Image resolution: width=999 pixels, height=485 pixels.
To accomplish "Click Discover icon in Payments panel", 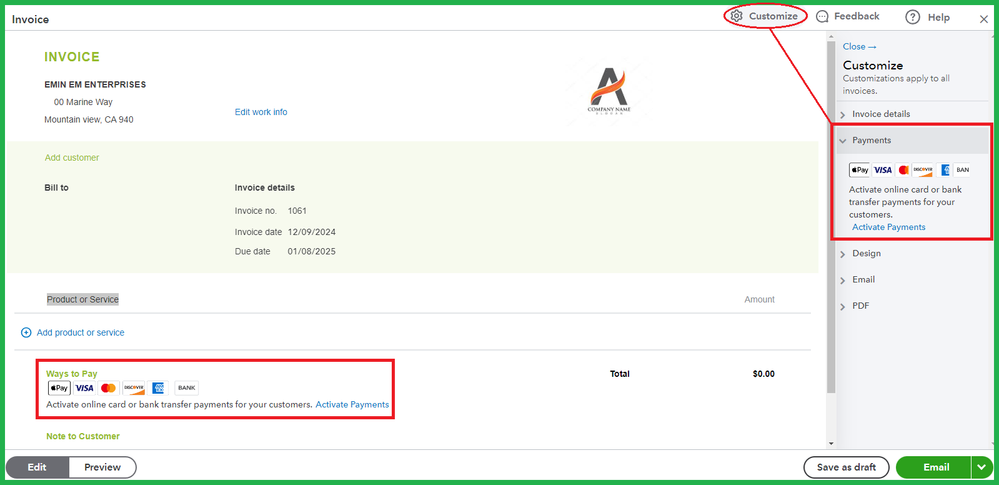I will (923, 170).
